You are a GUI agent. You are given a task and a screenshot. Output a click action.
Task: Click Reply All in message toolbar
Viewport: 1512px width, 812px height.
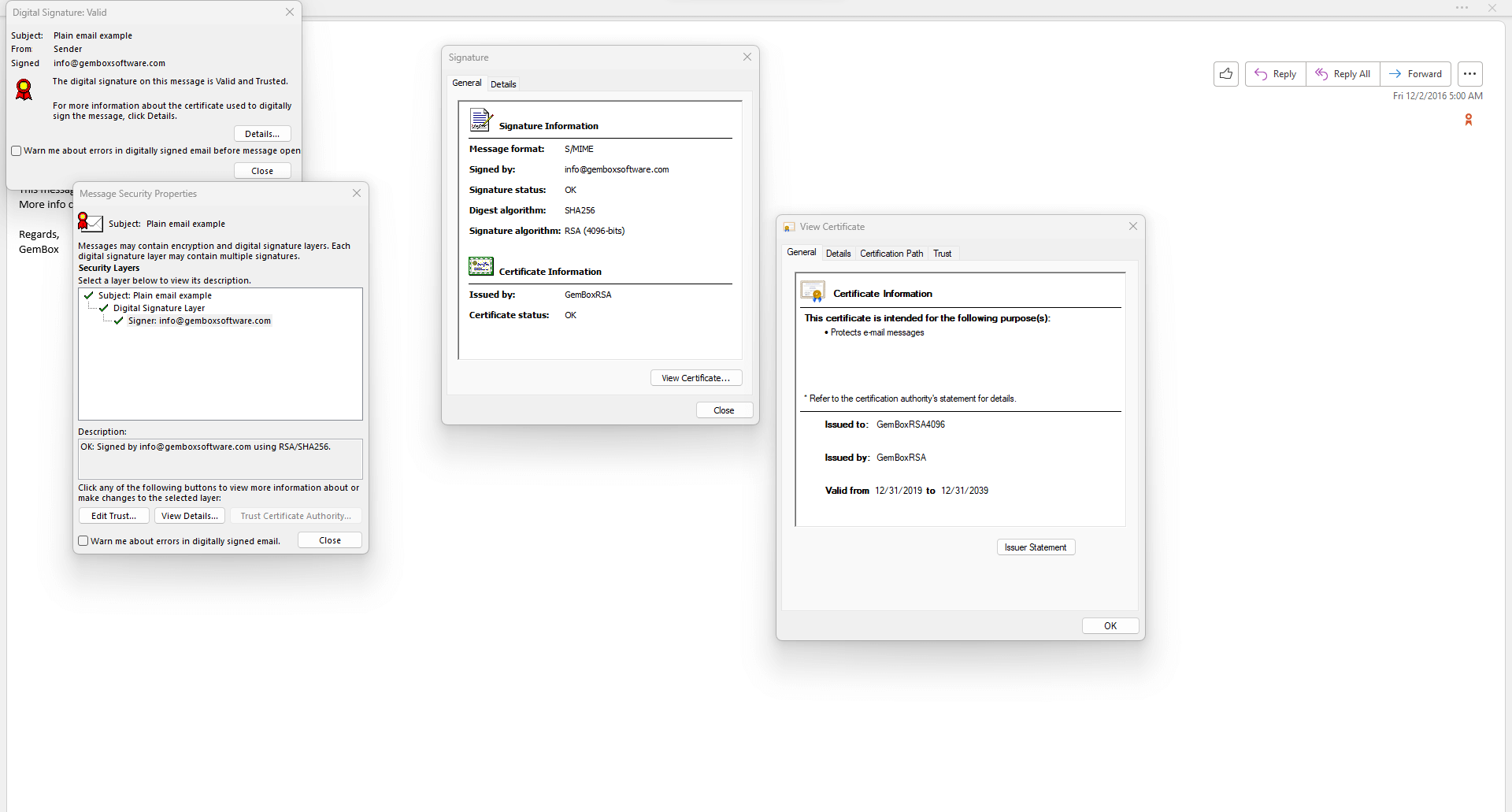[x=1343, y=74]
